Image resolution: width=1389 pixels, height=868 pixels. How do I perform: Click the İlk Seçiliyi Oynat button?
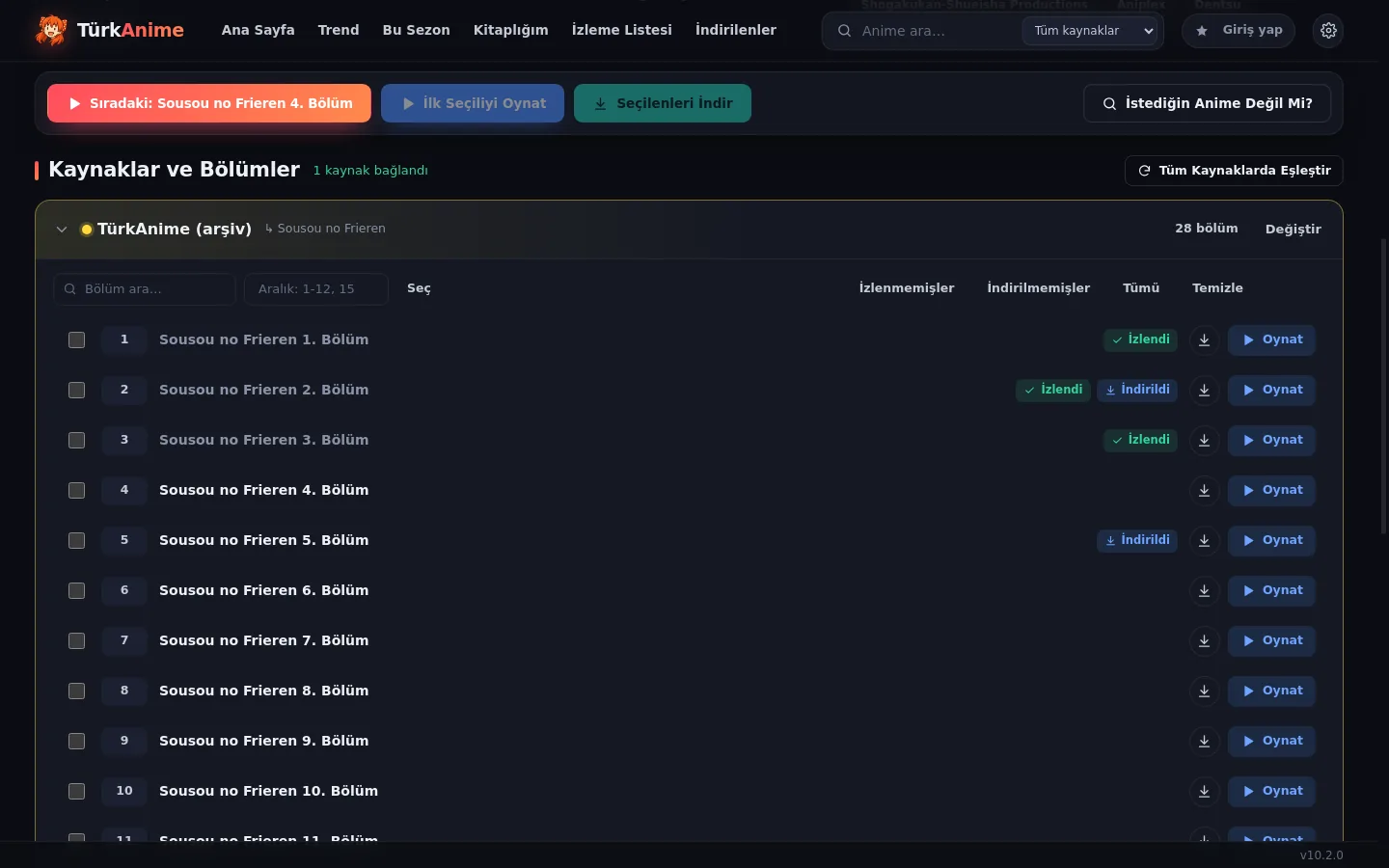(x=473, y=103)
